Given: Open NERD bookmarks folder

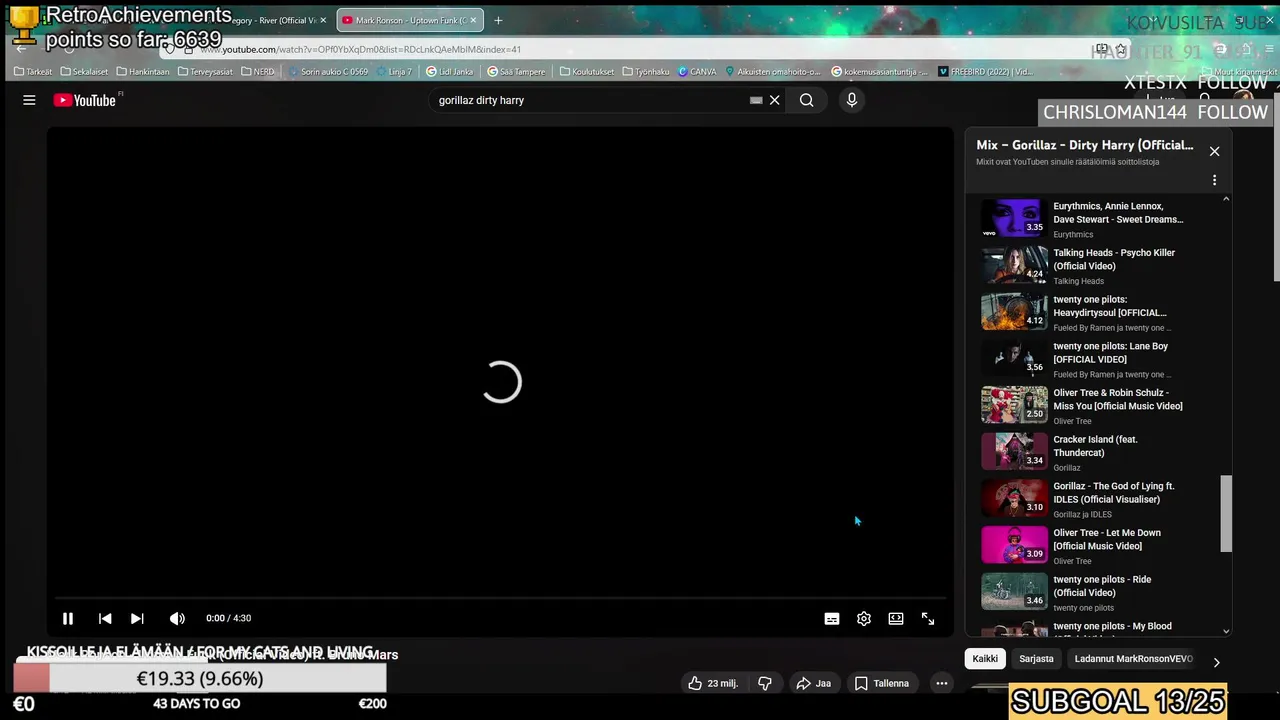Looking at the screenshot, I should 257,72.
